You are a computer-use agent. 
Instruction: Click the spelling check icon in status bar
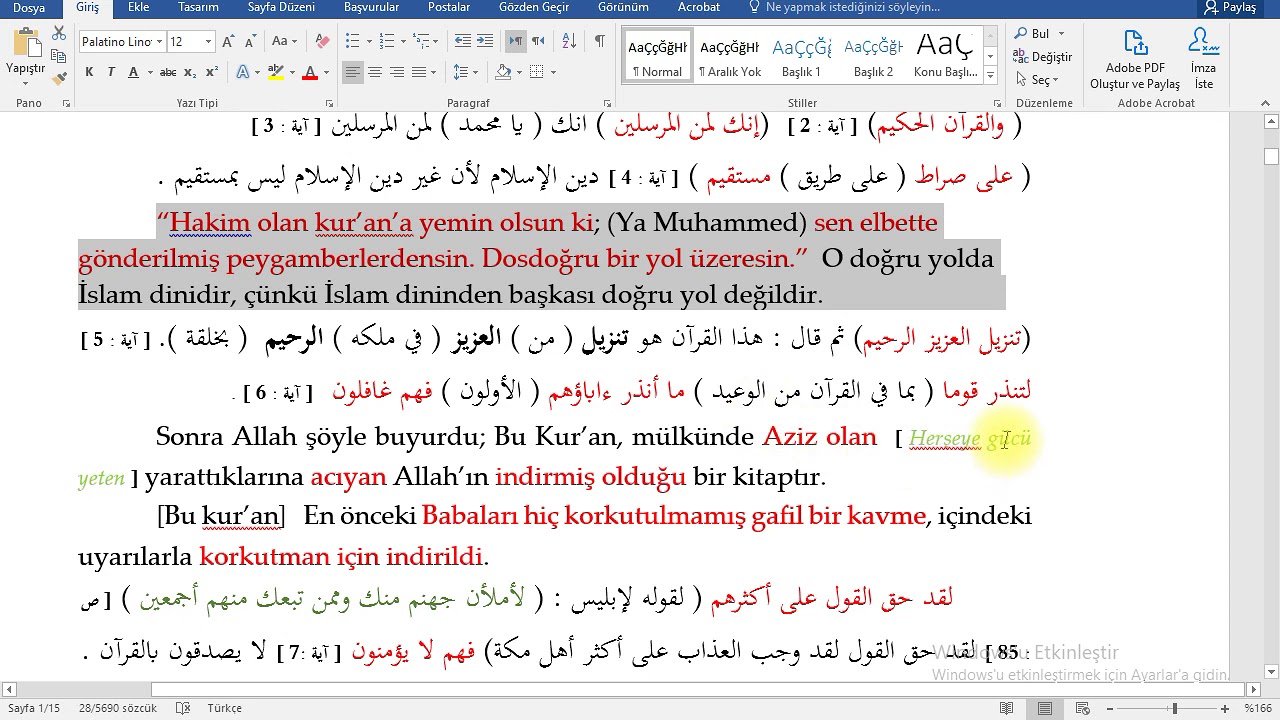pos(183,708)
